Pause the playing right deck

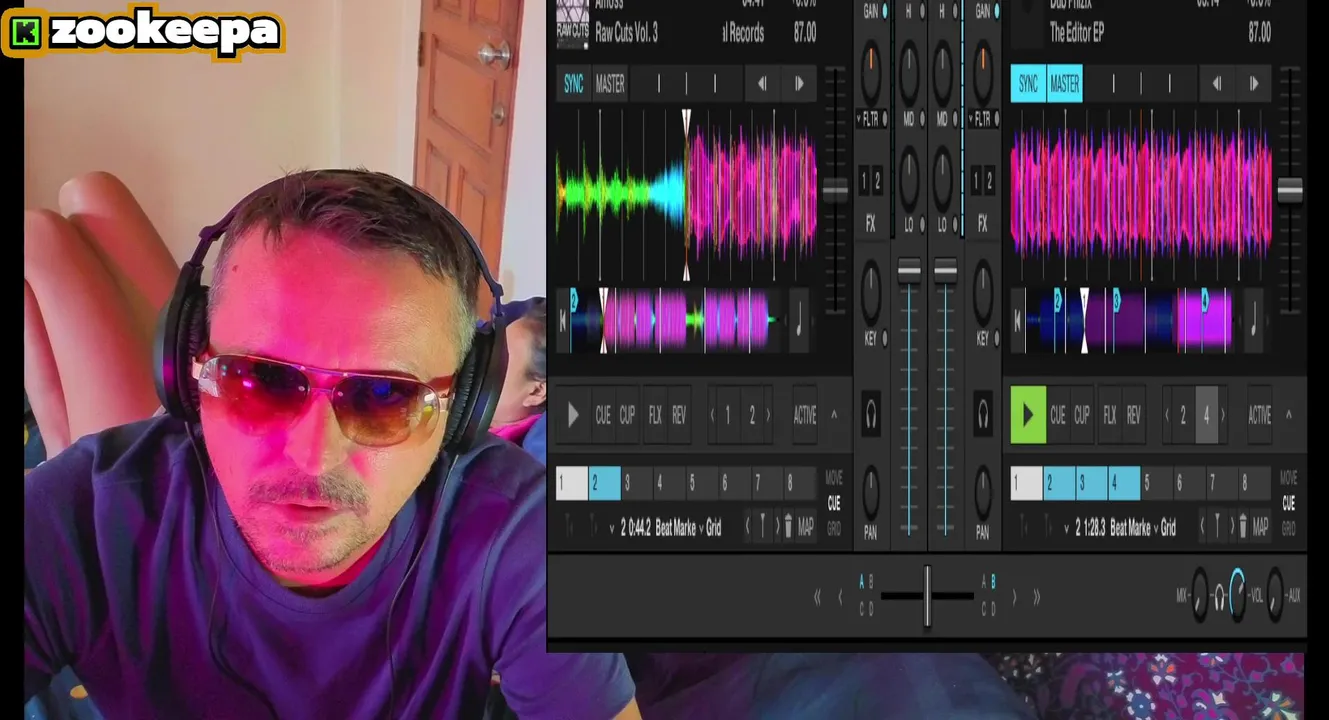click(x=1028, y=415)
